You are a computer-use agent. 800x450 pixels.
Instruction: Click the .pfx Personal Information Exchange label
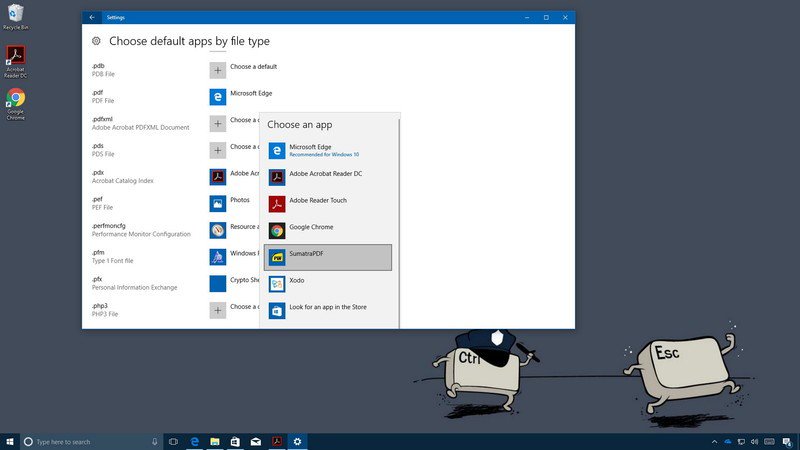(135, 283)
